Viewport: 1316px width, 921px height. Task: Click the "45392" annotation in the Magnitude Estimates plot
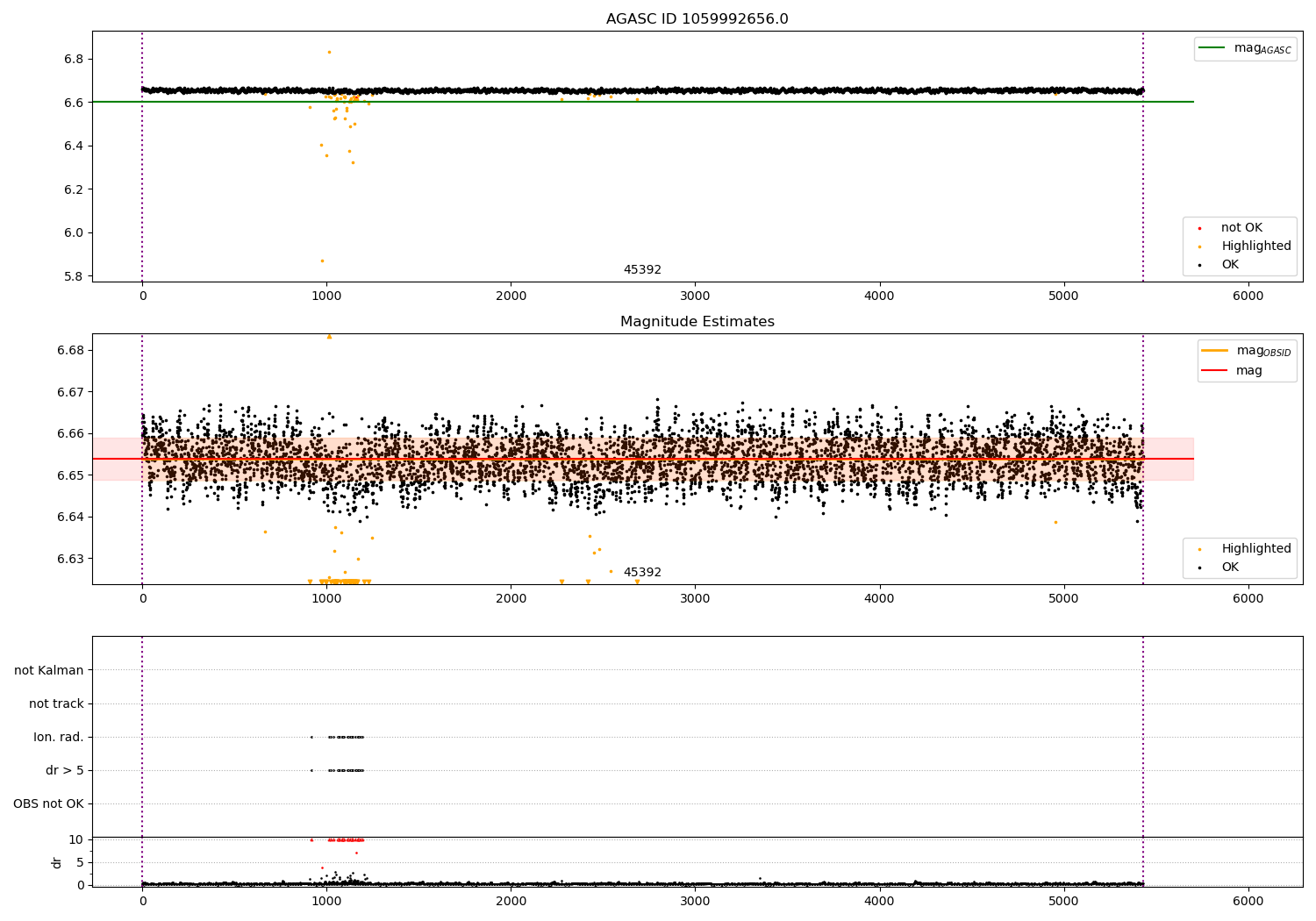(642, 573)
